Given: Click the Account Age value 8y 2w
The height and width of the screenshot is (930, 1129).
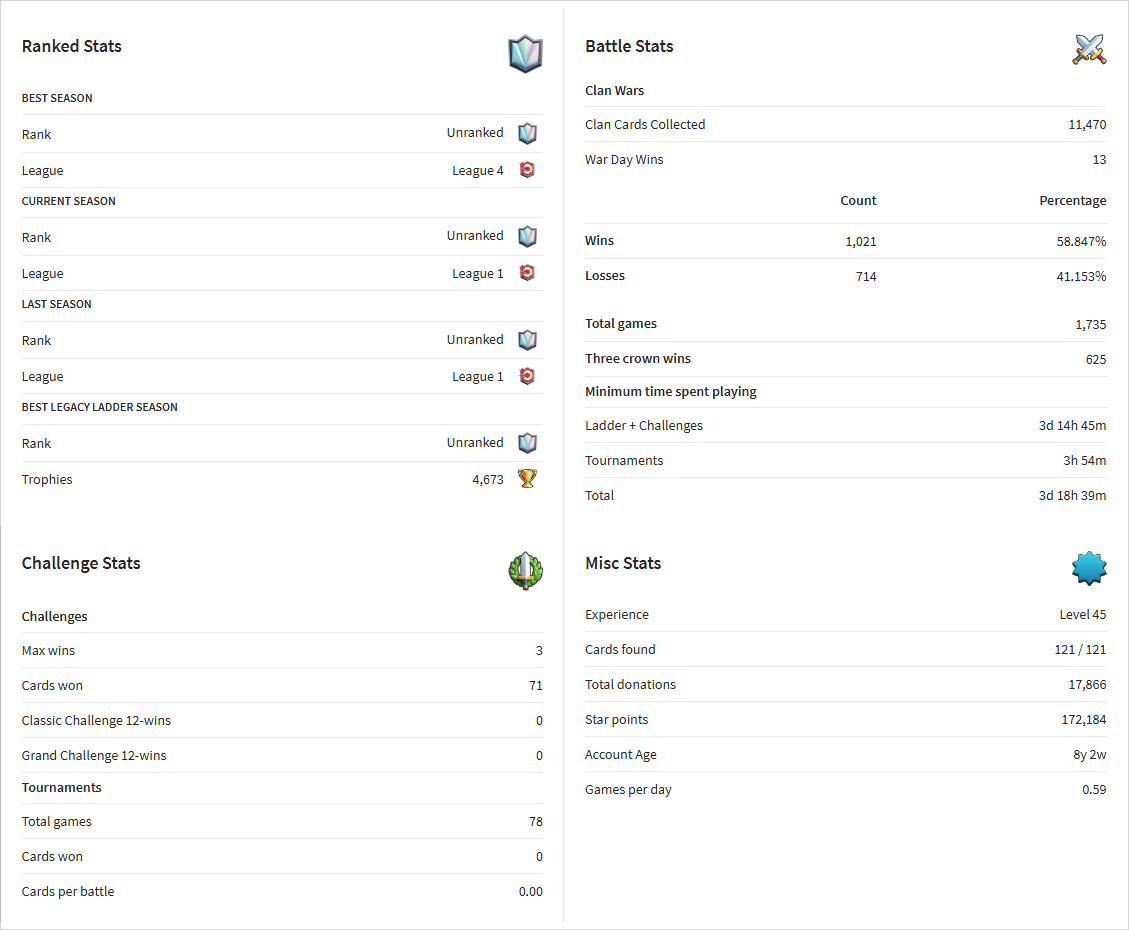Looking at the screenshot, I should (x=1089, y=754).
